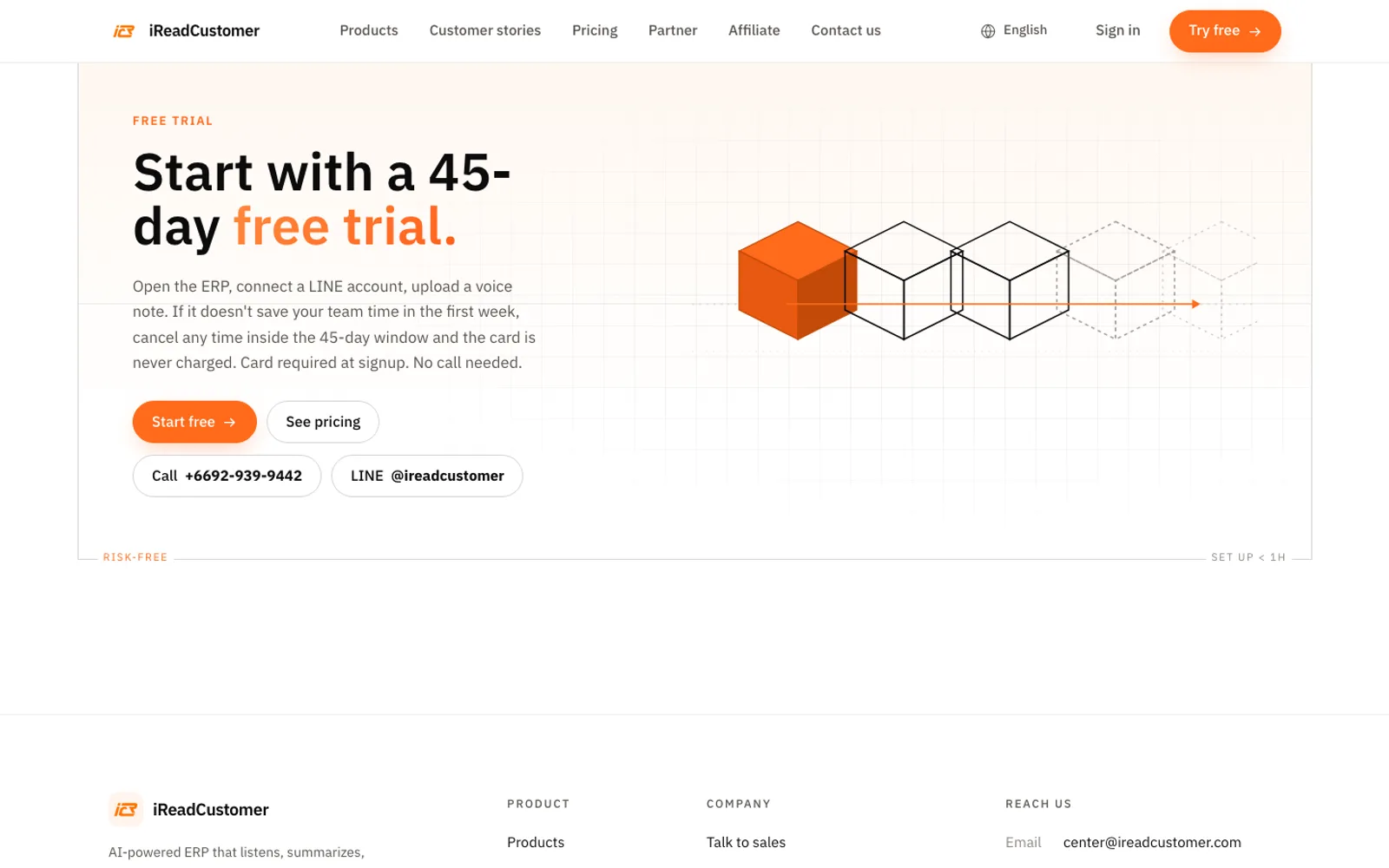Click the footer iReadCustomer brand name

tap(211, 810)
